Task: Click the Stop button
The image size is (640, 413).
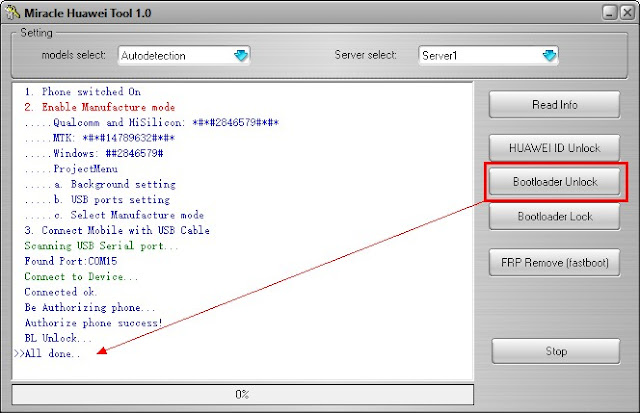Action: tap(556, 351)
